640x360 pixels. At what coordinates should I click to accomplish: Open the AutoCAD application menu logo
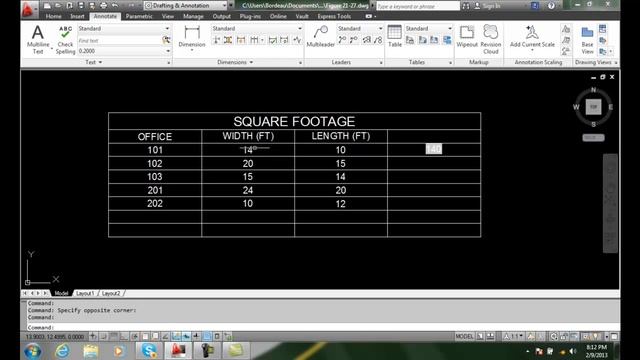coord(28,9)
